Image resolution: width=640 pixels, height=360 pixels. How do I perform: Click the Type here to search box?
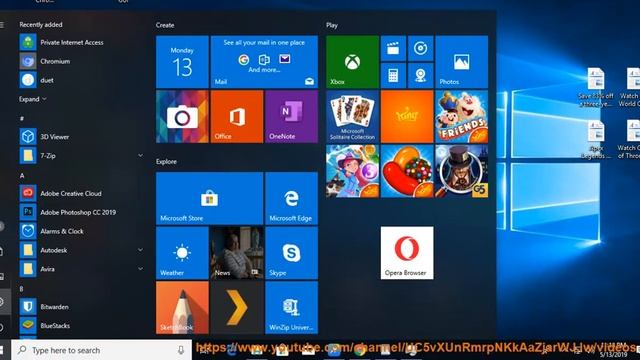click(x=101, y=350)
